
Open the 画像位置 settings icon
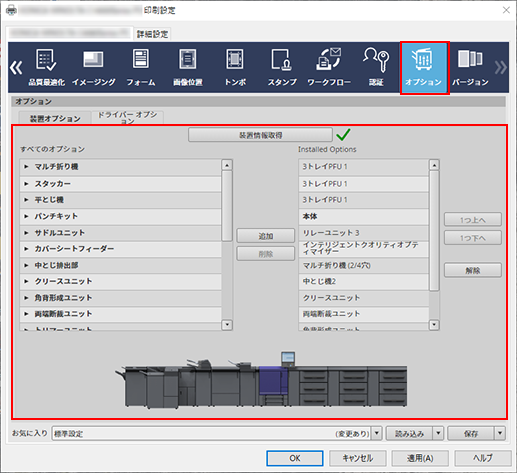point(188,67)
